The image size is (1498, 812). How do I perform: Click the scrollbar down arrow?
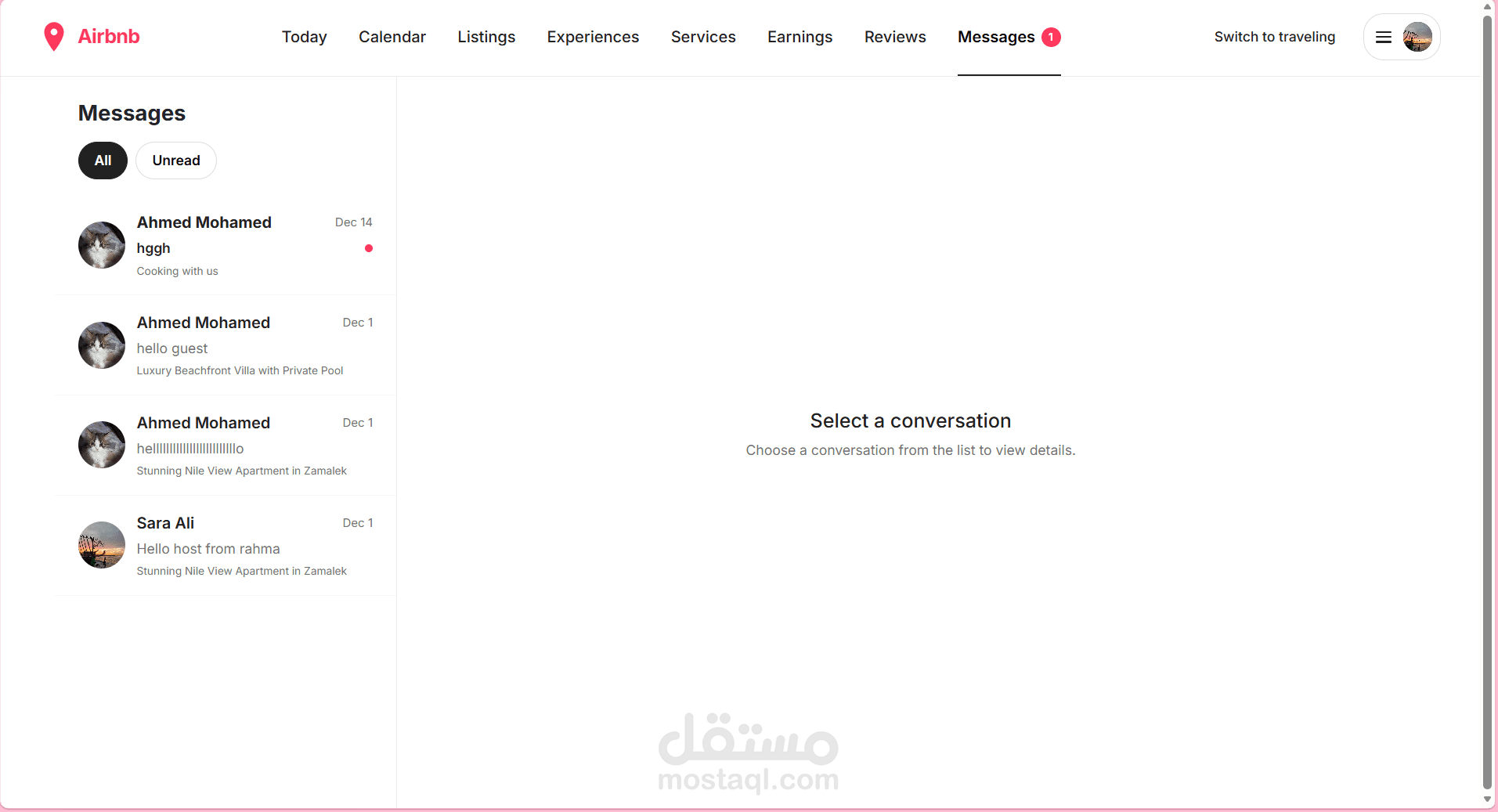tap(1488, 799)
